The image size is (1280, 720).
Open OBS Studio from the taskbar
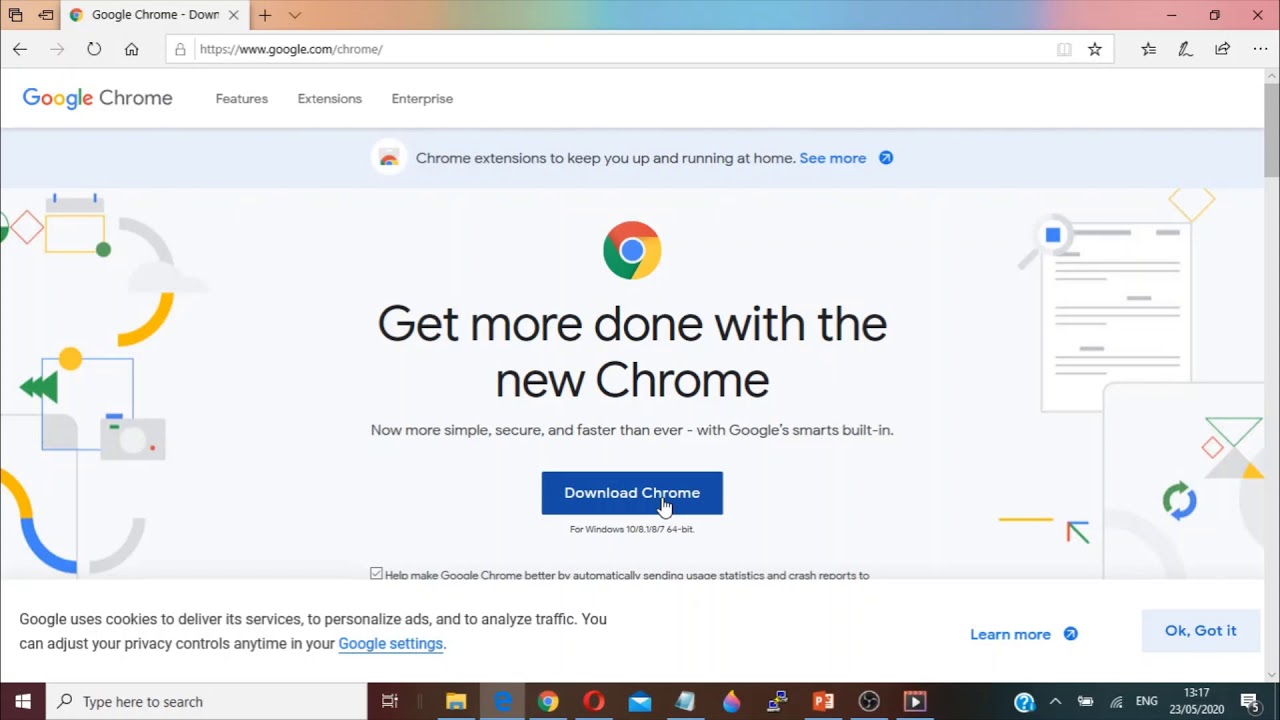869,702
